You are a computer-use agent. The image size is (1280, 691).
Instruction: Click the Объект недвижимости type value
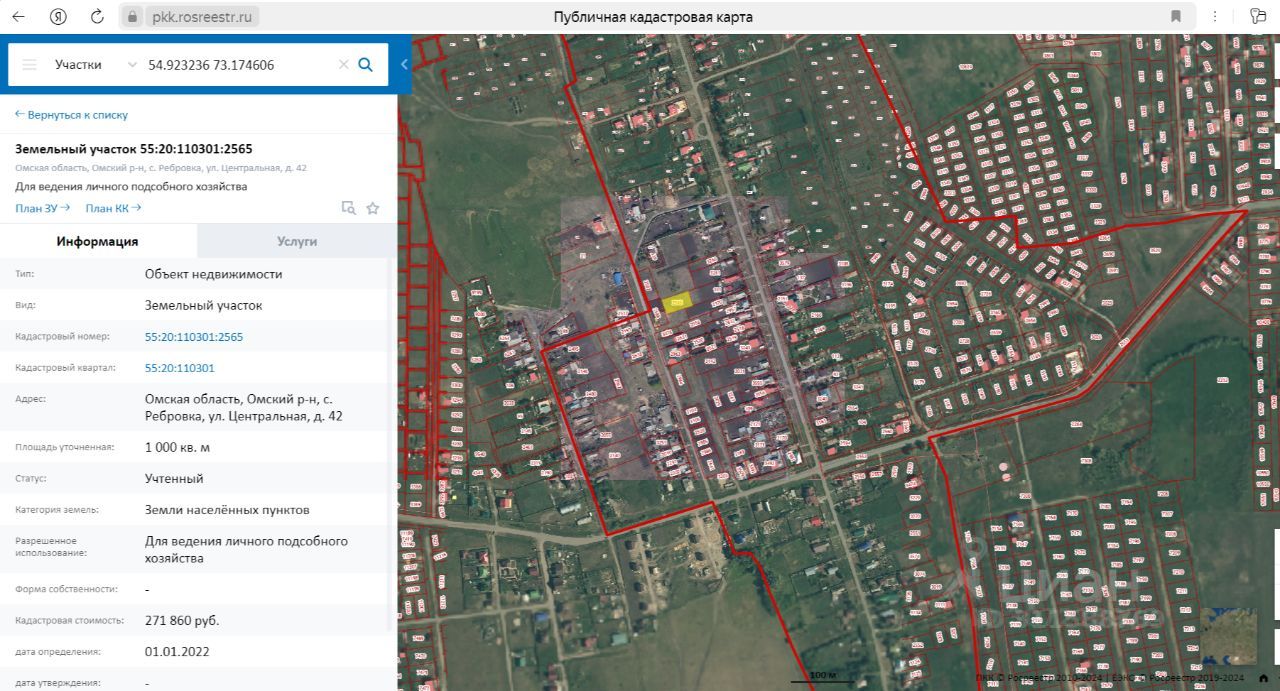(x=214, y=274)
